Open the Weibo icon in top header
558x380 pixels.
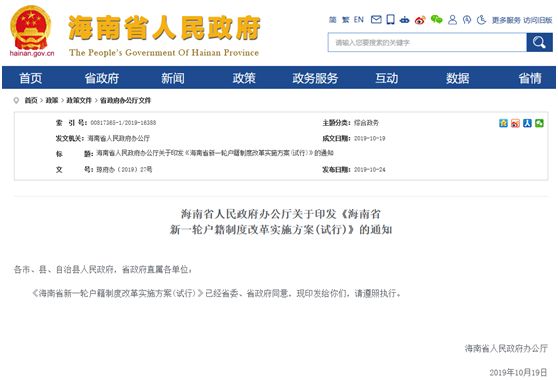(x=420, y=20)
